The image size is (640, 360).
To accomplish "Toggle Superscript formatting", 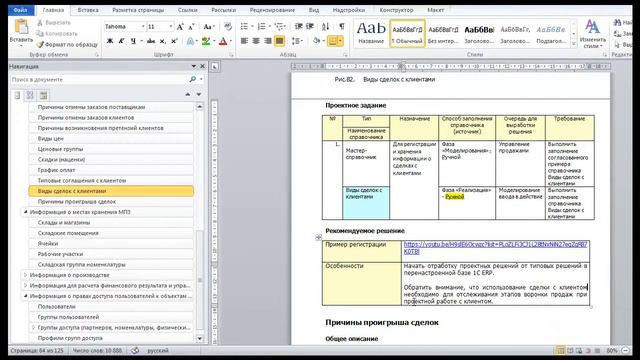I will (174, 41).
